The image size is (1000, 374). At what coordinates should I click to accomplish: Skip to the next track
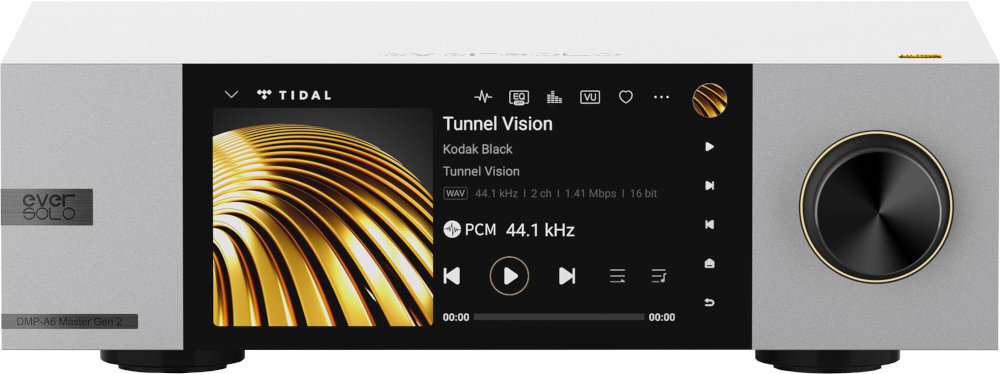(567, 276)
